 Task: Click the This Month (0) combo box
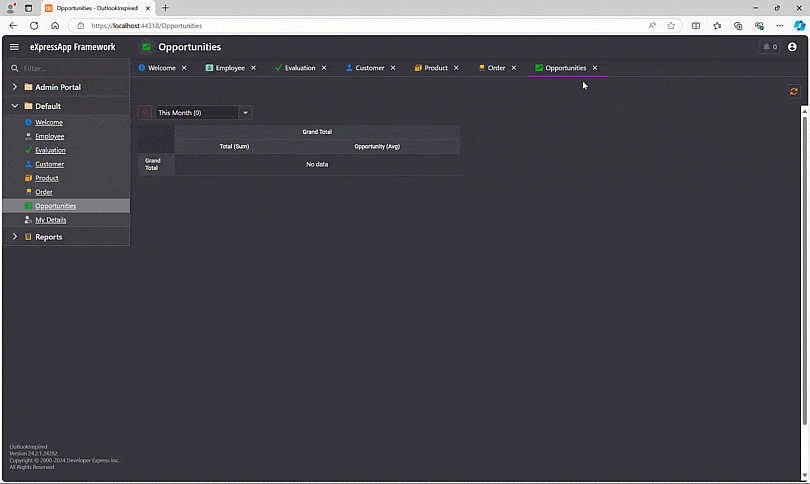197,113
